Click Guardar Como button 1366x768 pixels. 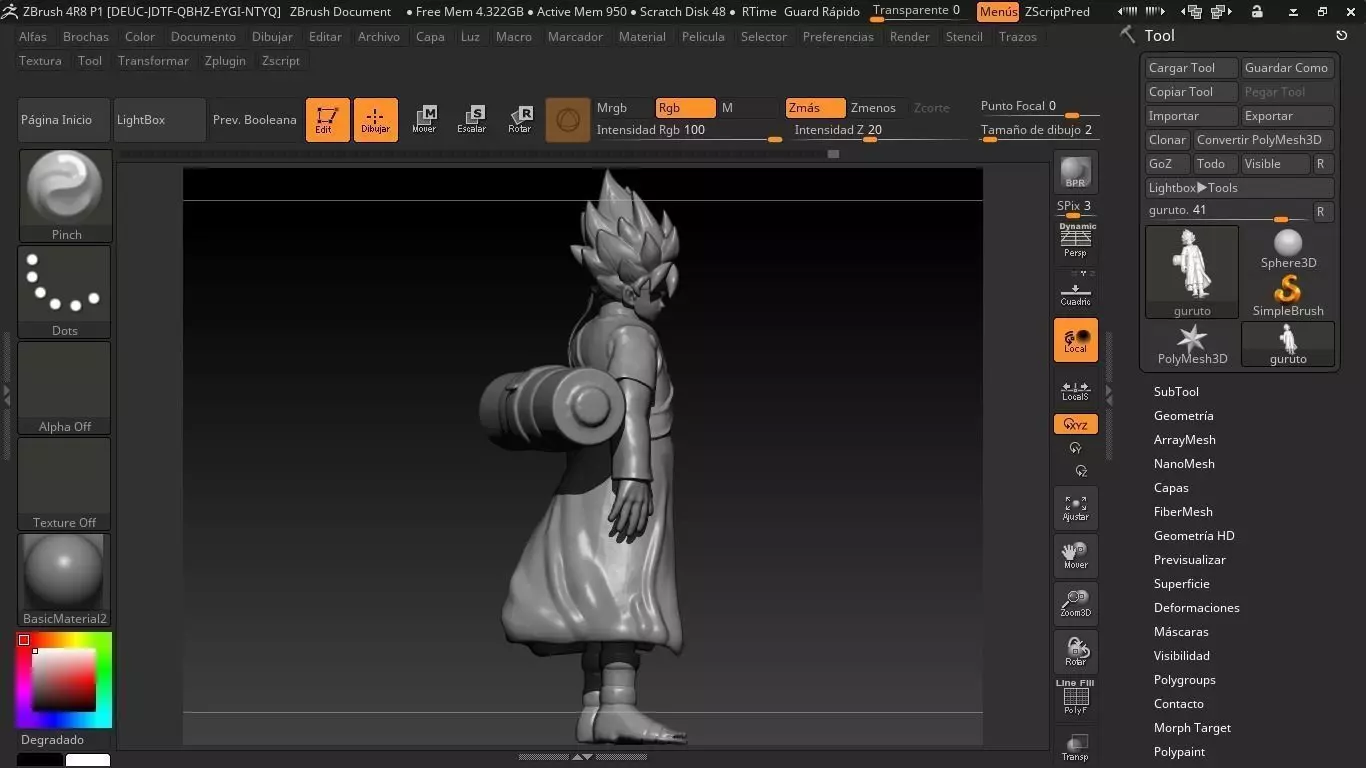1288,68
